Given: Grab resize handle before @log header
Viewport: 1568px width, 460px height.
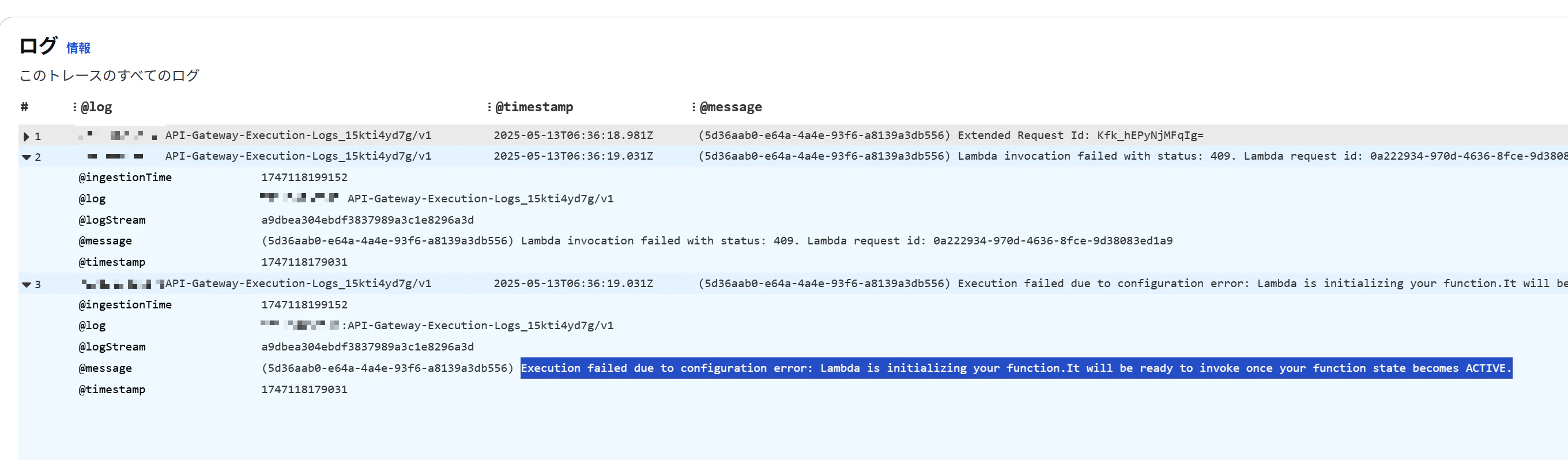Looking at the screenshot, I should point(75,107).
